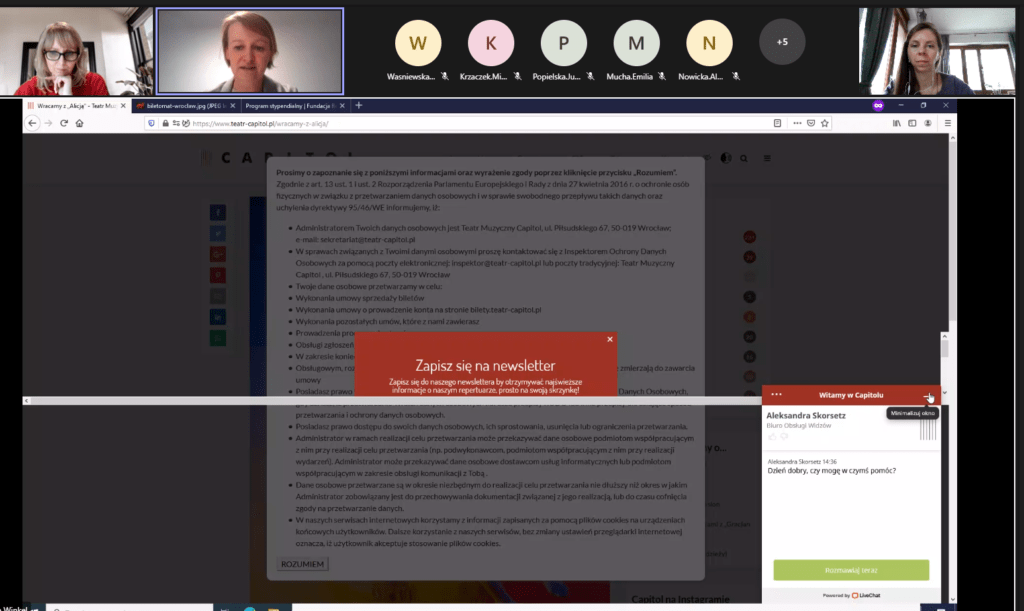Minimize the Witamy w Capitolu chat window
Screen dimensions: 1024x611
(x=928, y=396)
